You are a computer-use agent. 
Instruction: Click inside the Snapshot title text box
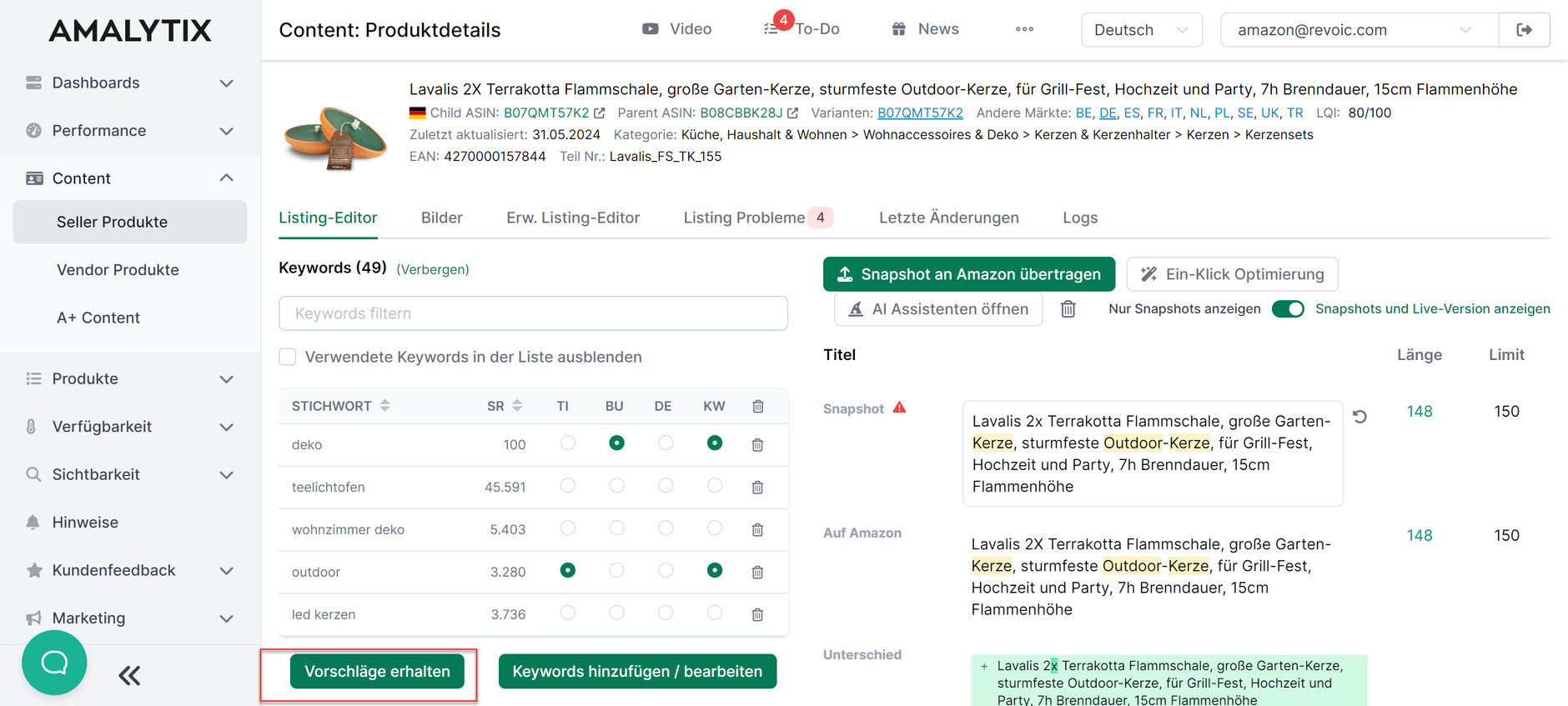pos(1153,453)
